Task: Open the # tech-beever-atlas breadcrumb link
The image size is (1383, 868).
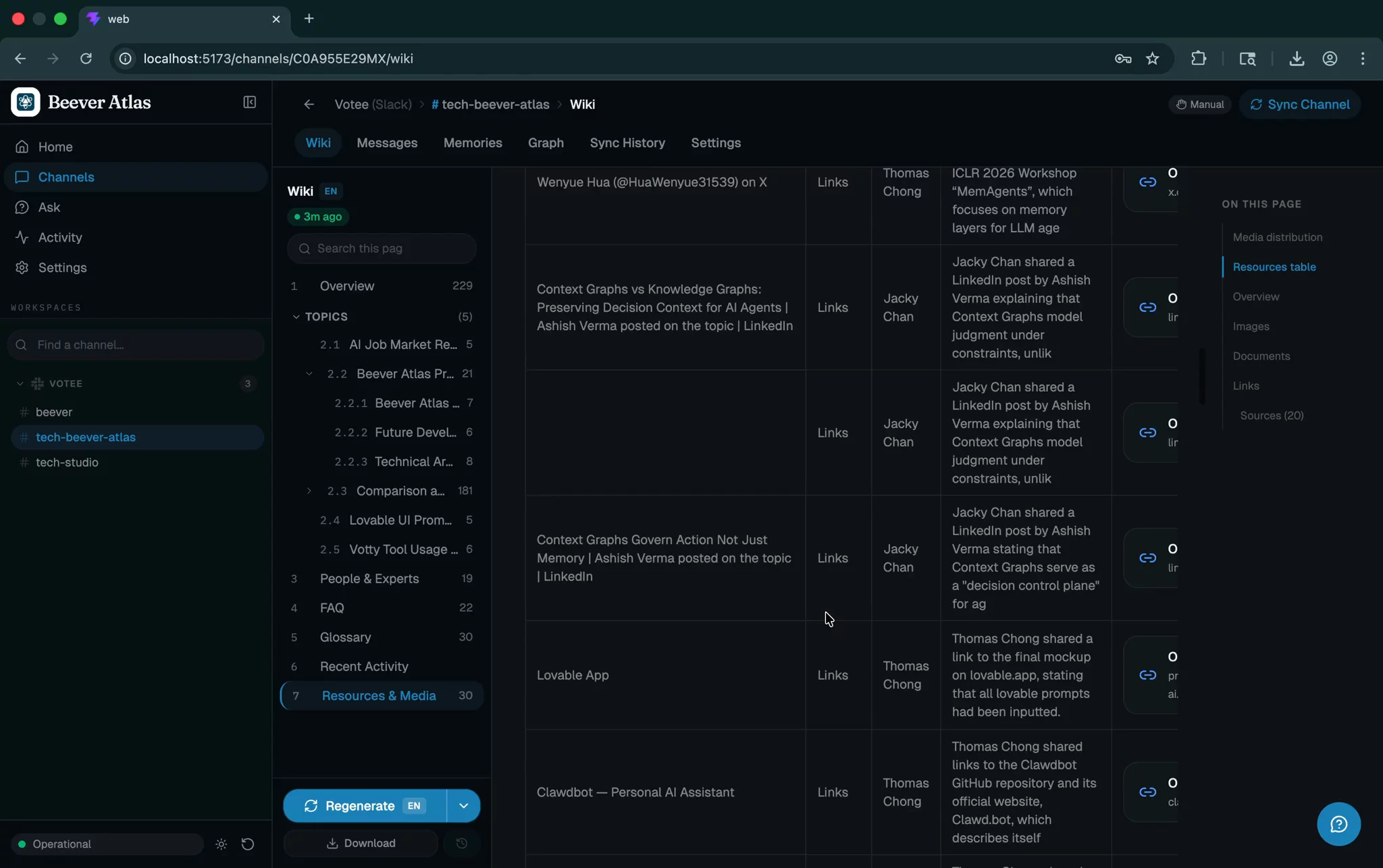Action: click(x=490, y=105)
